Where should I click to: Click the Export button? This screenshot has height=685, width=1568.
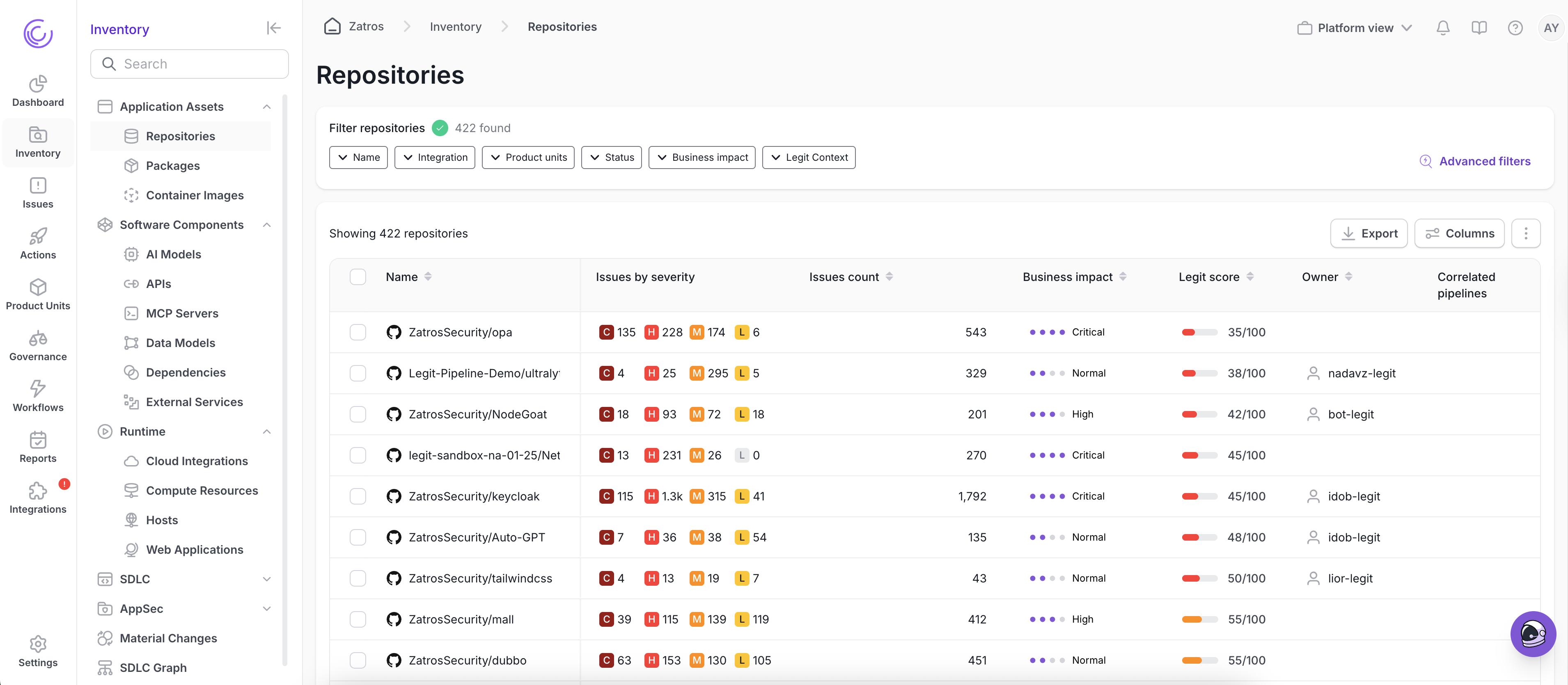click(1369, 234)
